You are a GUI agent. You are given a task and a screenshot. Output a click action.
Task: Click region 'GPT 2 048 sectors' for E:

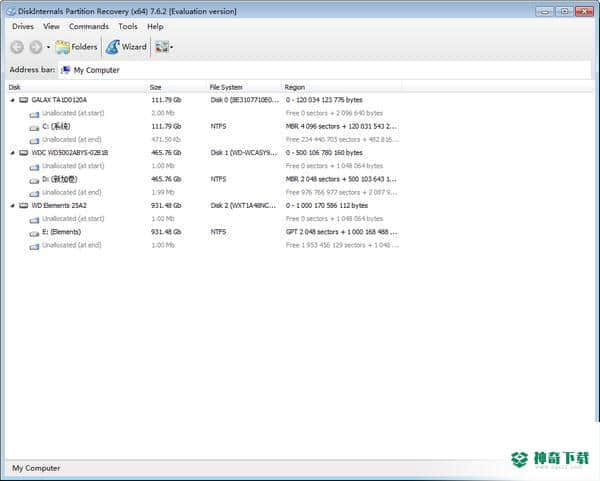click(x=342, y=232)
